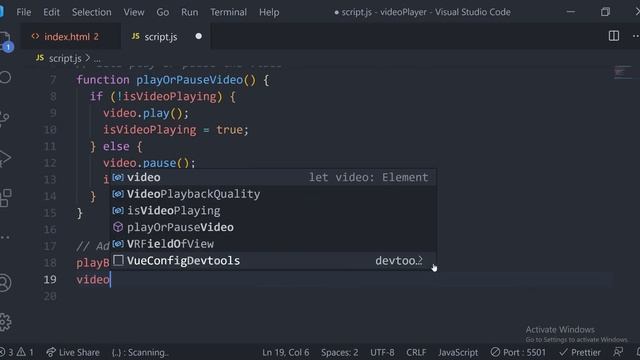Viewport: 640px width, 360px height.
Task: Stop Live Server at Port : 5501
Action: pyautogui.click(x=518, y=352)
